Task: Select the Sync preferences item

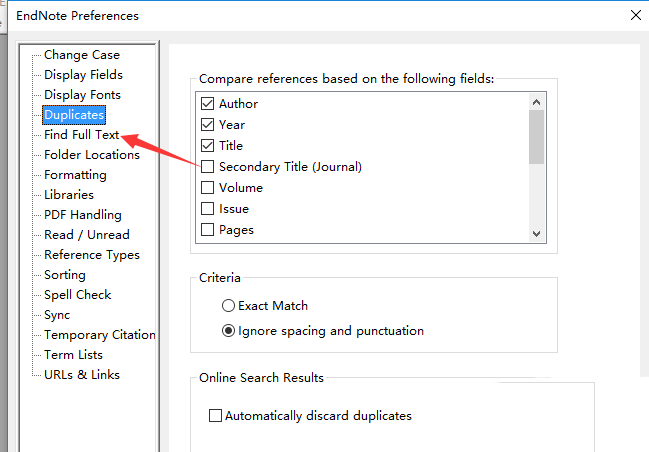Action: tap(57, 315)
